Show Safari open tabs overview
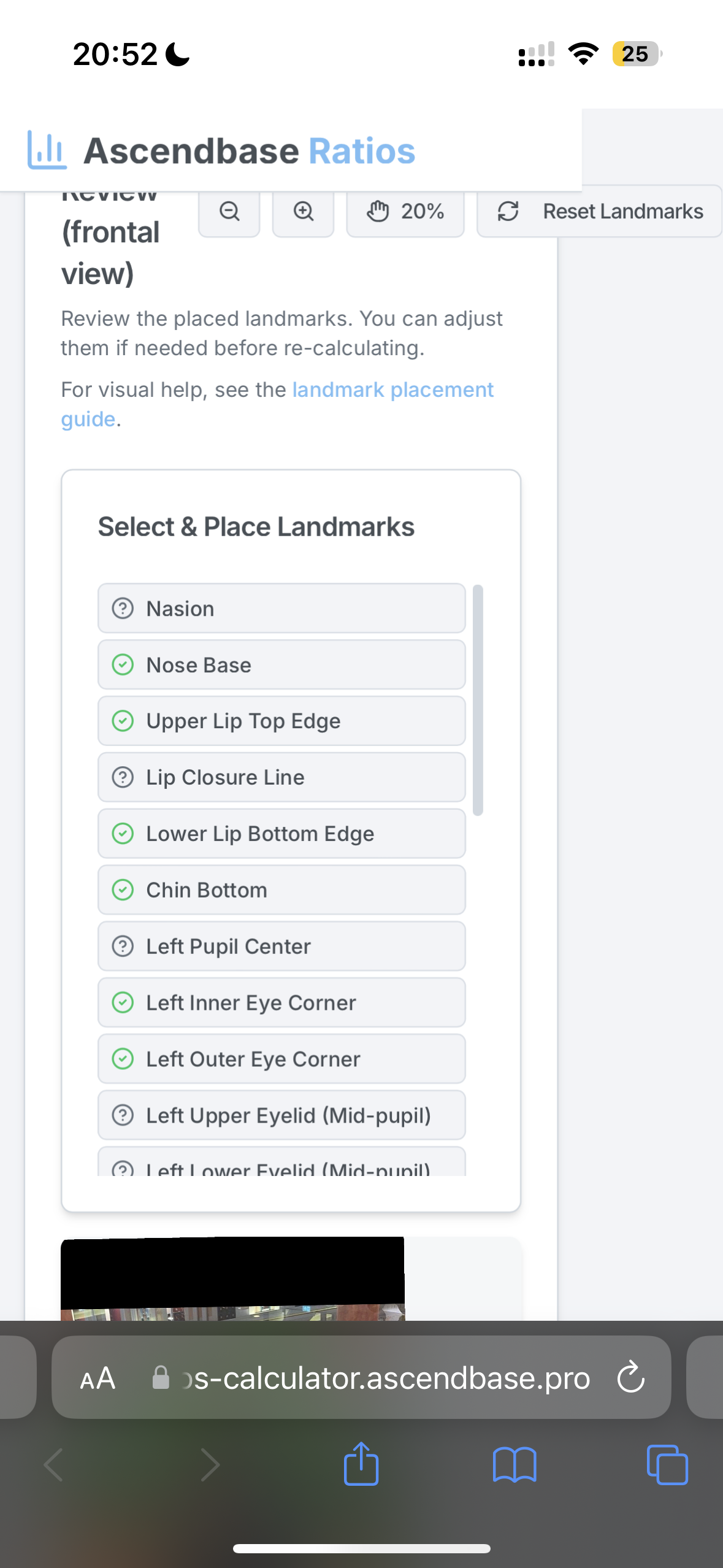 pyautogui.click(x=667, y=1465)
